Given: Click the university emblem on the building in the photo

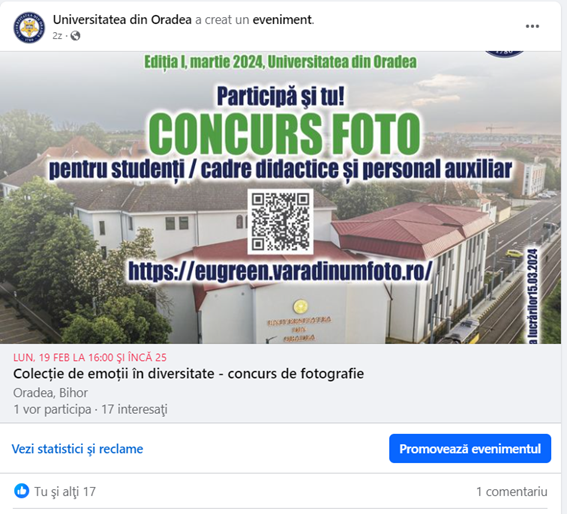Looking at the screenshot, I should click(x=300, y=307).
